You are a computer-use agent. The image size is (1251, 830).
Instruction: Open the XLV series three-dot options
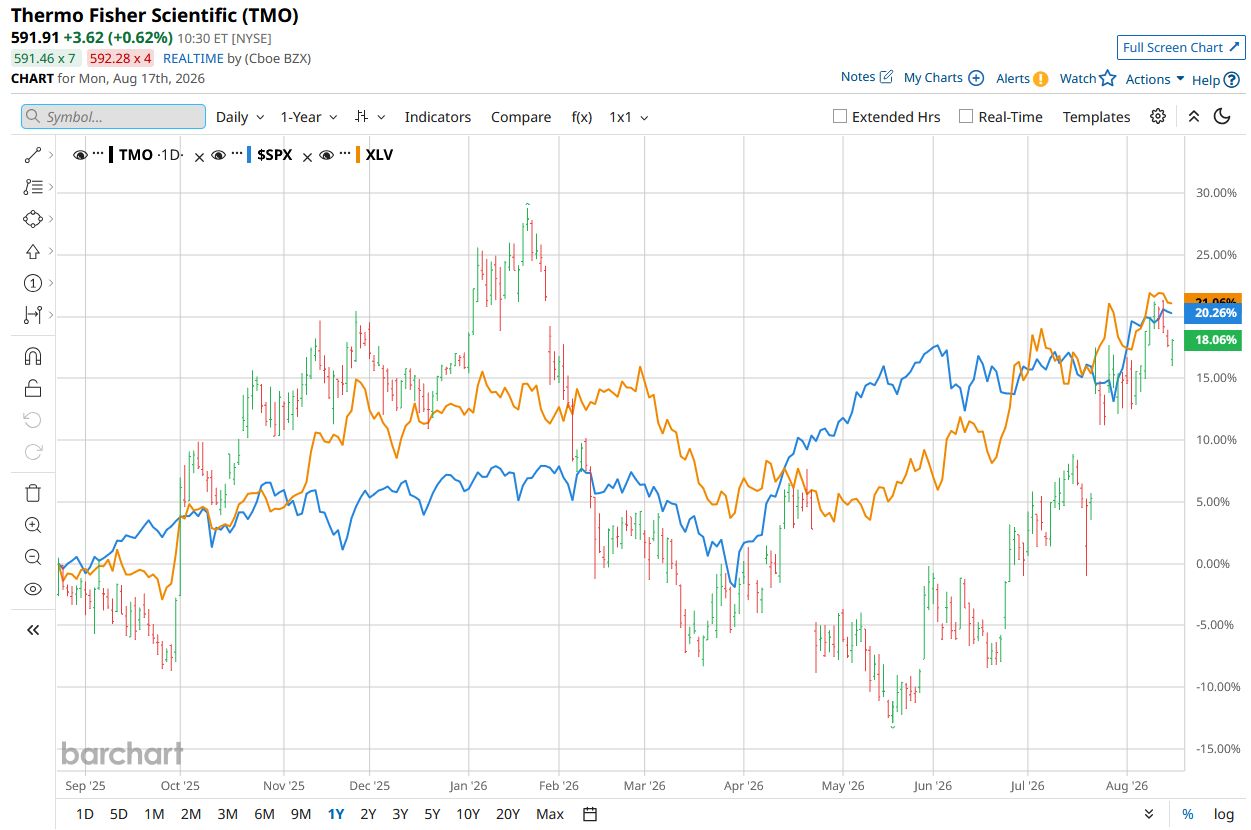[346, 155]
